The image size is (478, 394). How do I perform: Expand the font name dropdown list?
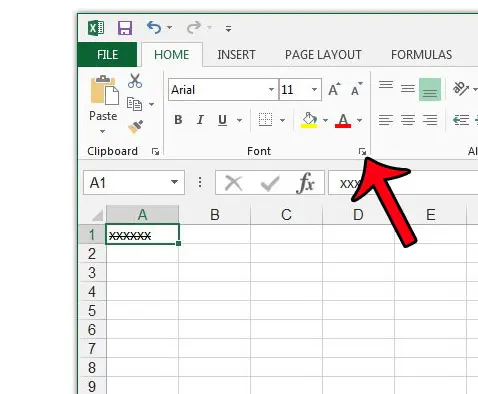click(272, 90)
